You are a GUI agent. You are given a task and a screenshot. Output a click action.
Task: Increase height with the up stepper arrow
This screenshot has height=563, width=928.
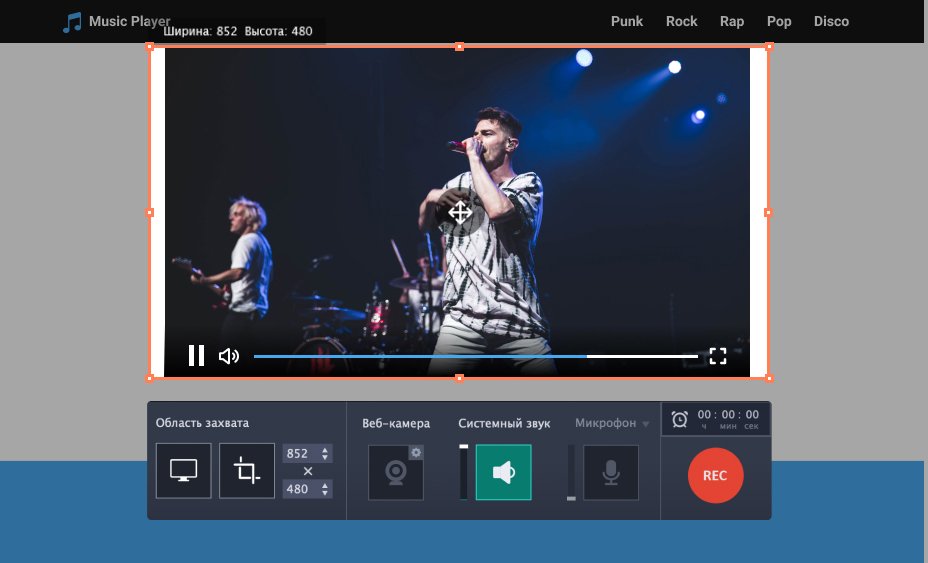click(325, 485)
